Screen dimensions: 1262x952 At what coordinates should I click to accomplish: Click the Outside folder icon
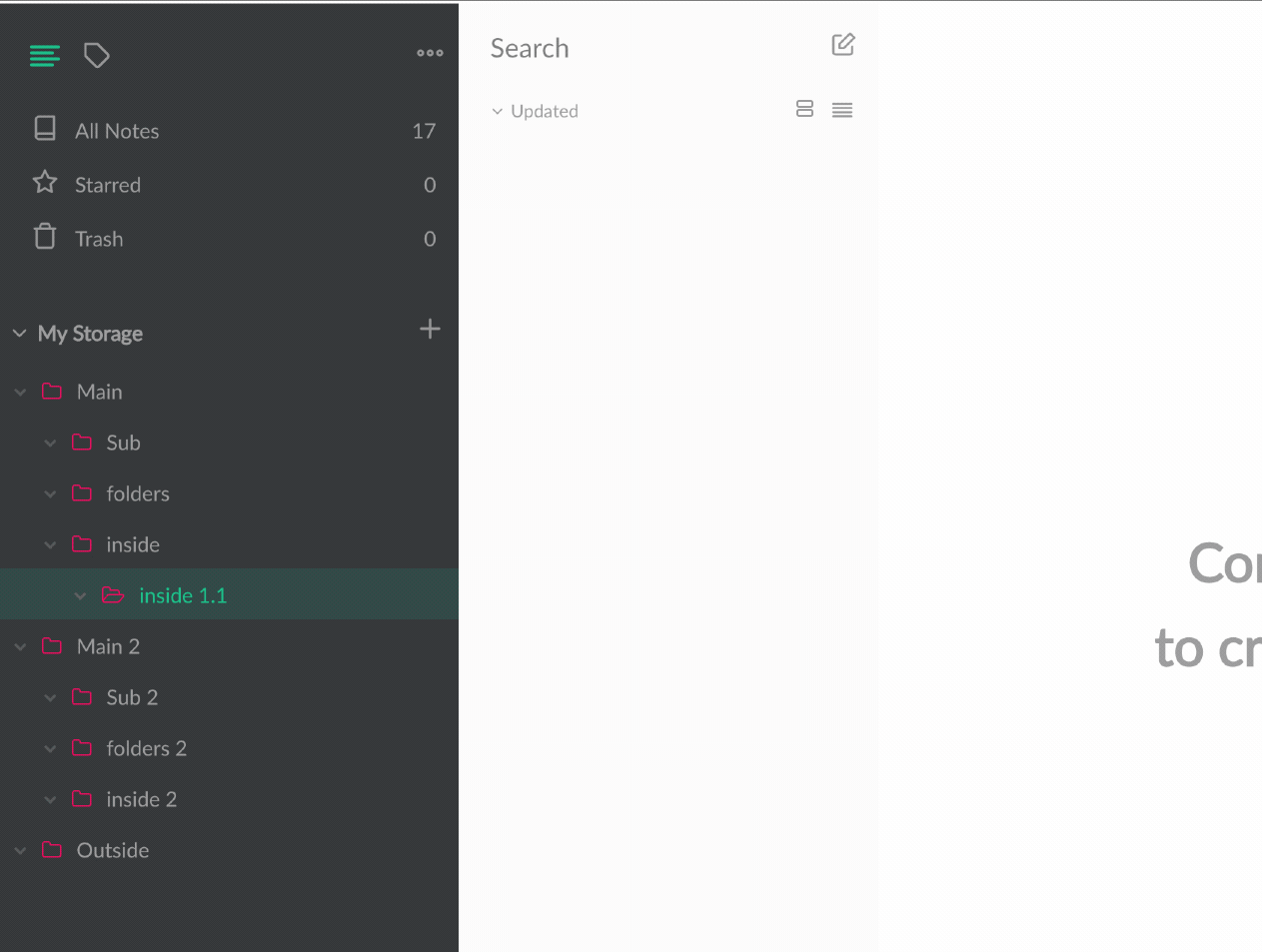point(52,850)
